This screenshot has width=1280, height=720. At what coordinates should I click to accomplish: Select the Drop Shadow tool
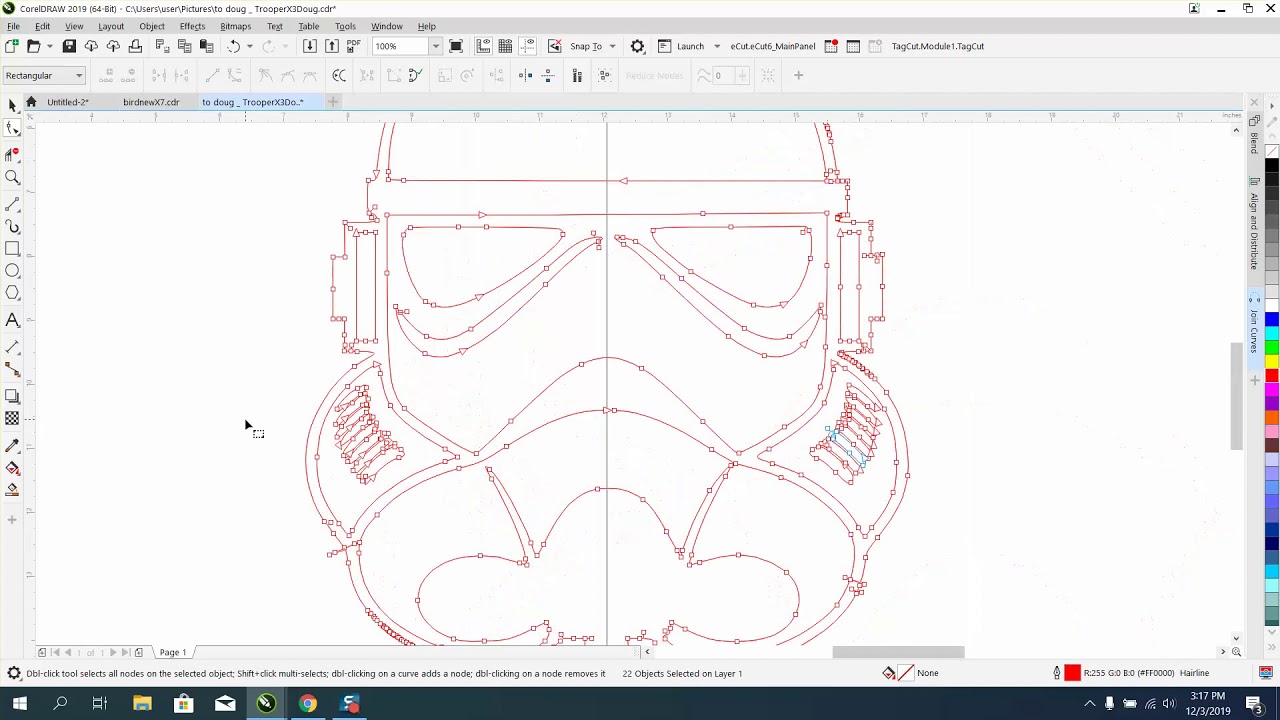point(12,397)
